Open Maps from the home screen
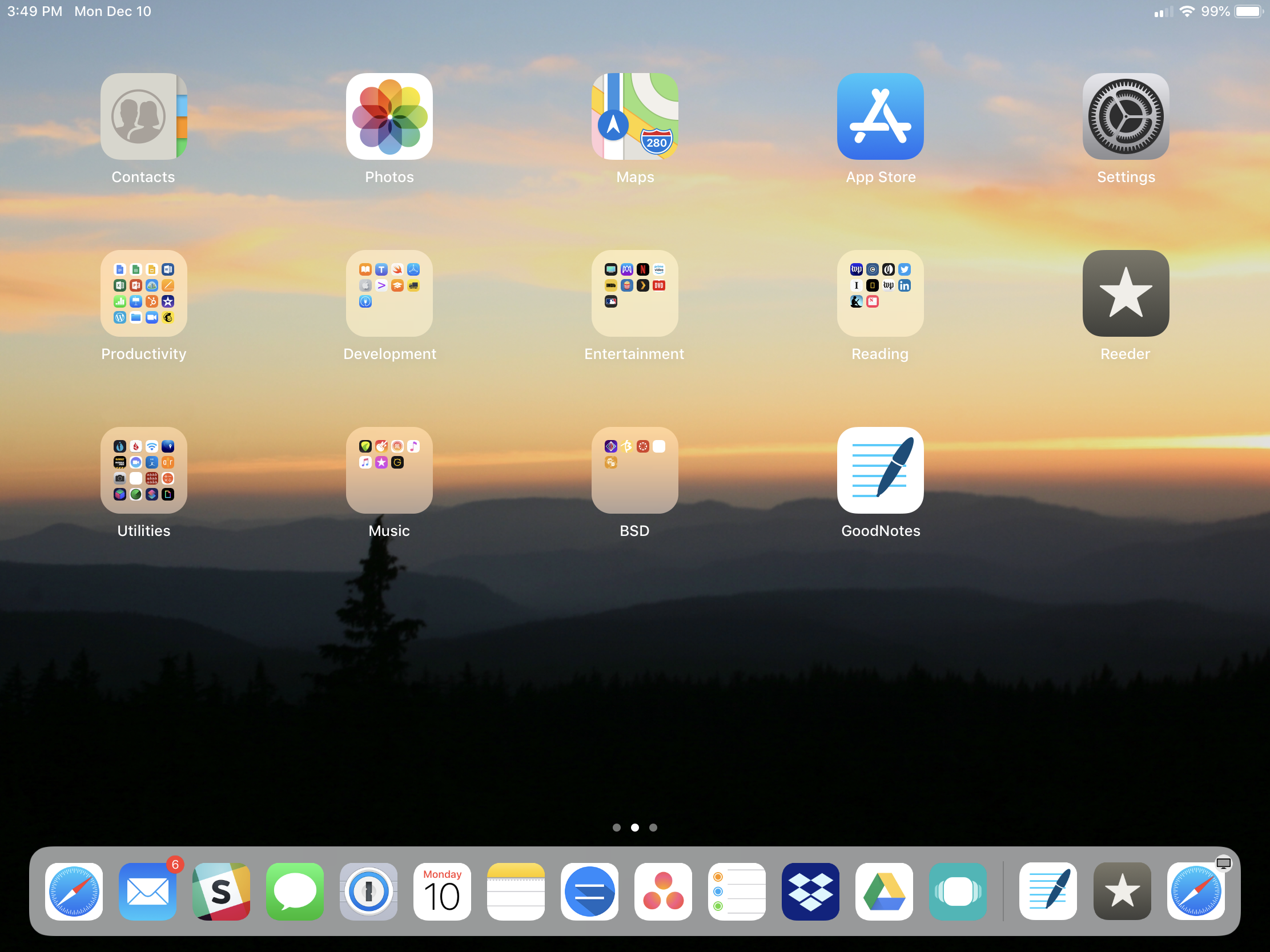 (x=635, y=116)
